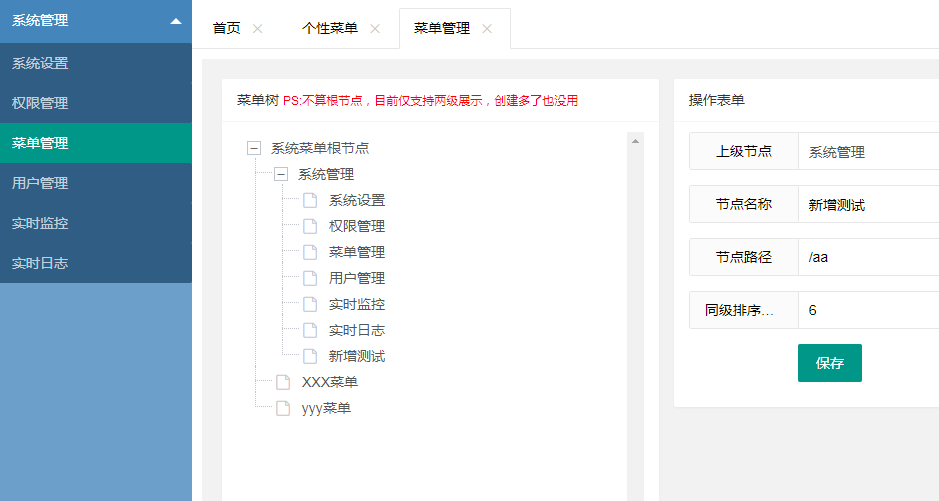This screenshot has height=501, width=939.
Task: Collapse the 系统管理 sidebar group arrow
Action: [x=175, y=21]
